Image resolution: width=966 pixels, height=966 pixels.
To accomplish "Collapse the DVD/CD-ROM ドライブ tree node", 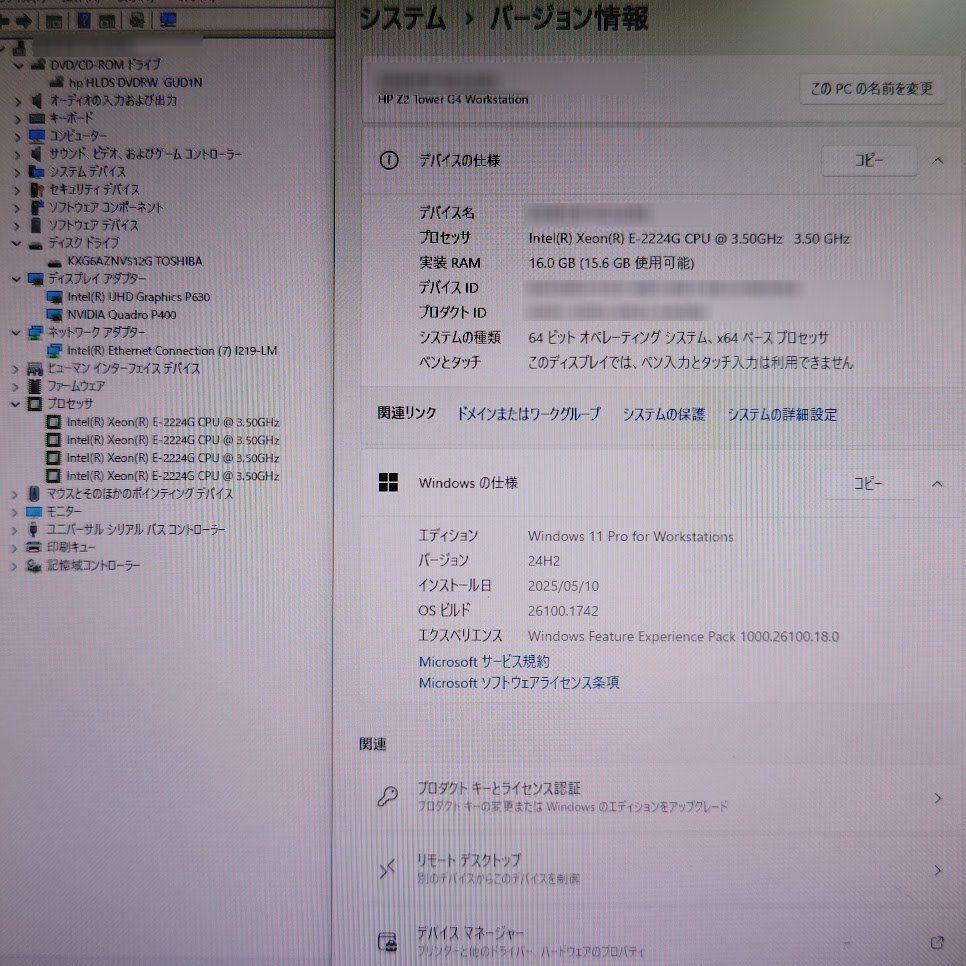I will (17, 64).
